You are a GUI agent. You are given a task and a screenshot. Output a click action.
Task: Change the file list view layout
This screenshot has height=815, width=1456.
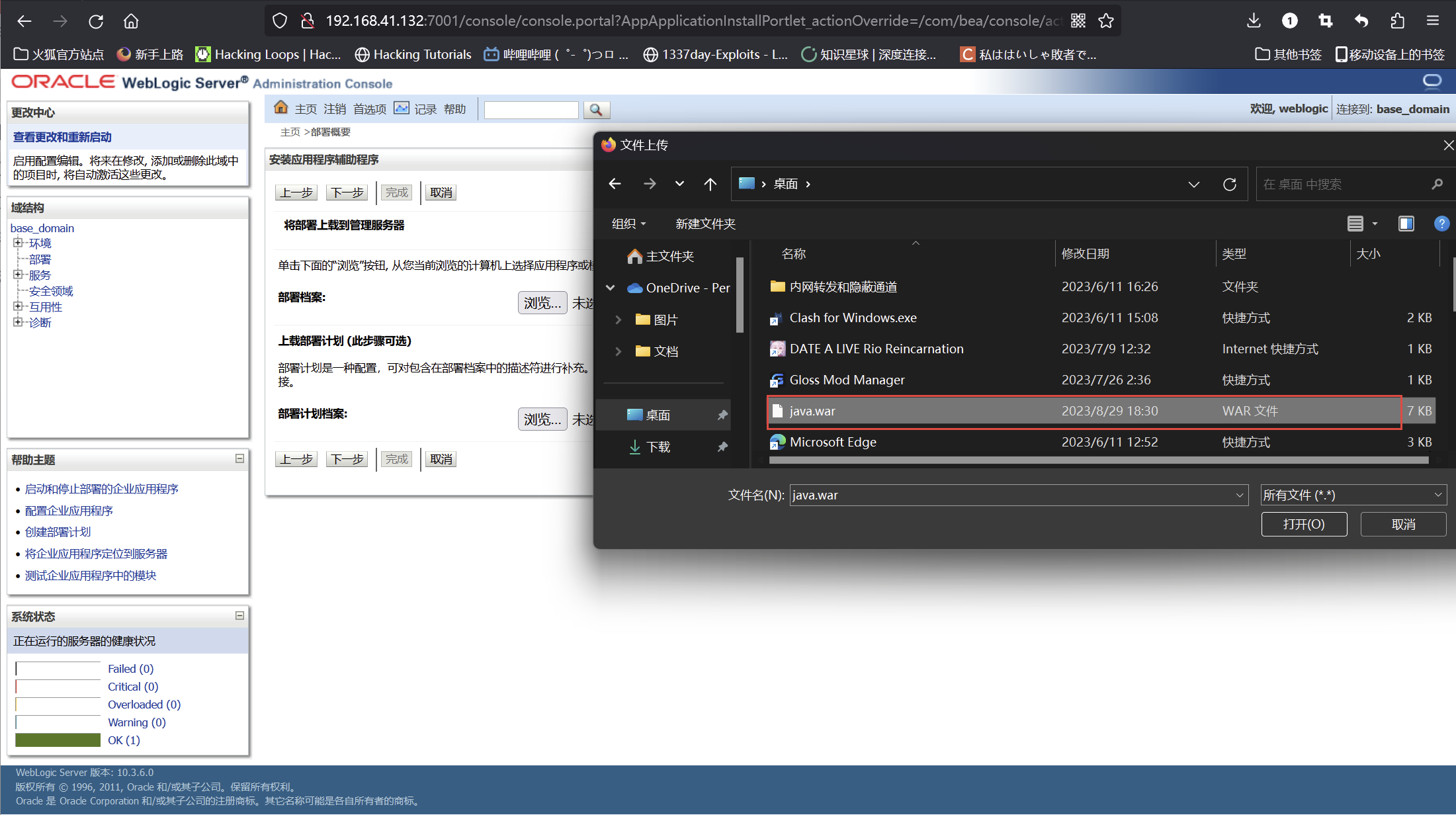[x=1355, y=224]
